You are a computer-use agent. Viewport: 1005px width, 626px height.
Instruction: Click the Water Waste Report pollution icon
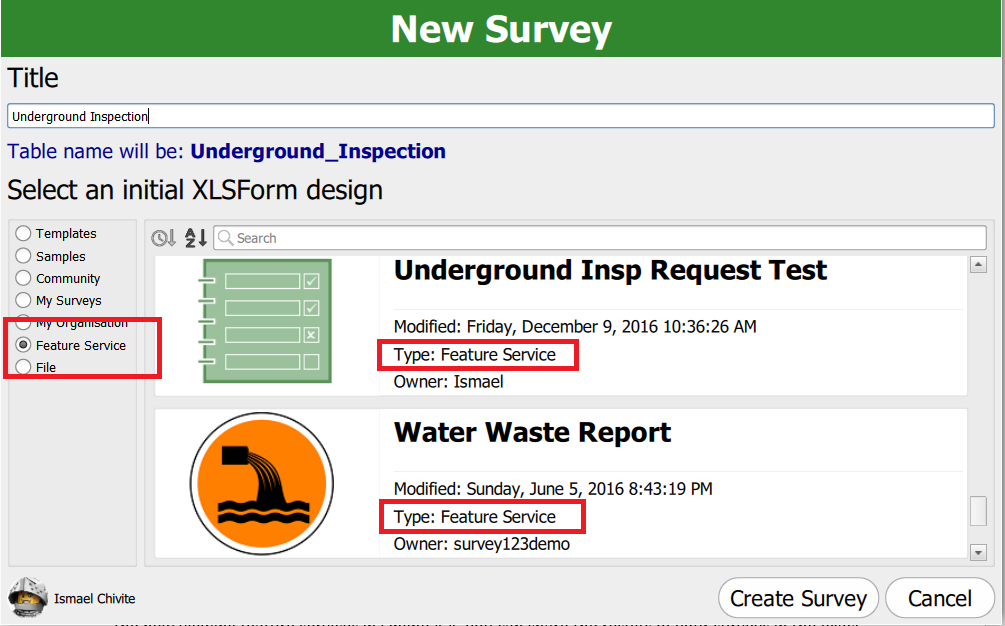click(x=259, y=482)
